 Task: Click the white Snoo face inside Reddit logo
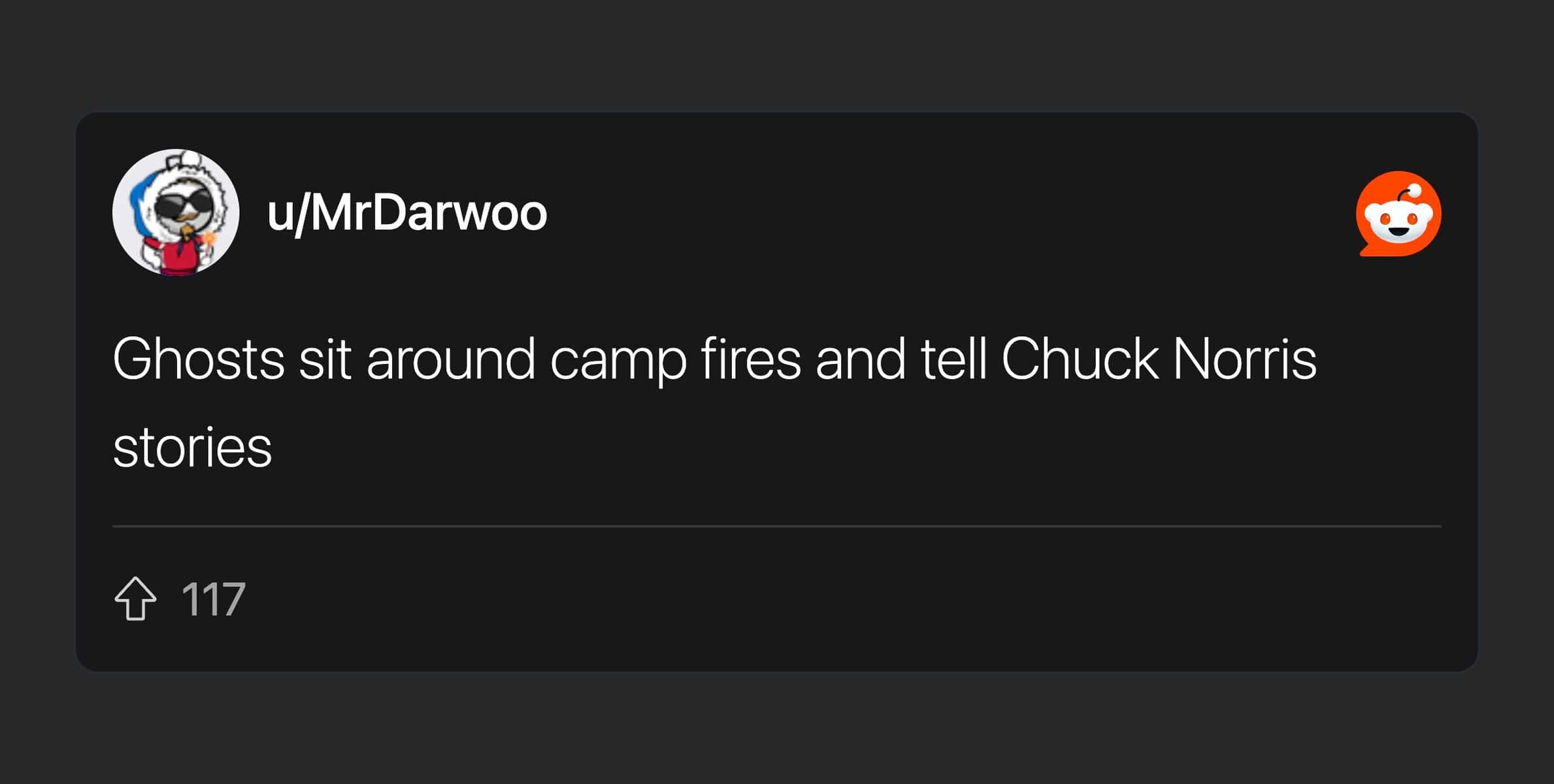1398,222
